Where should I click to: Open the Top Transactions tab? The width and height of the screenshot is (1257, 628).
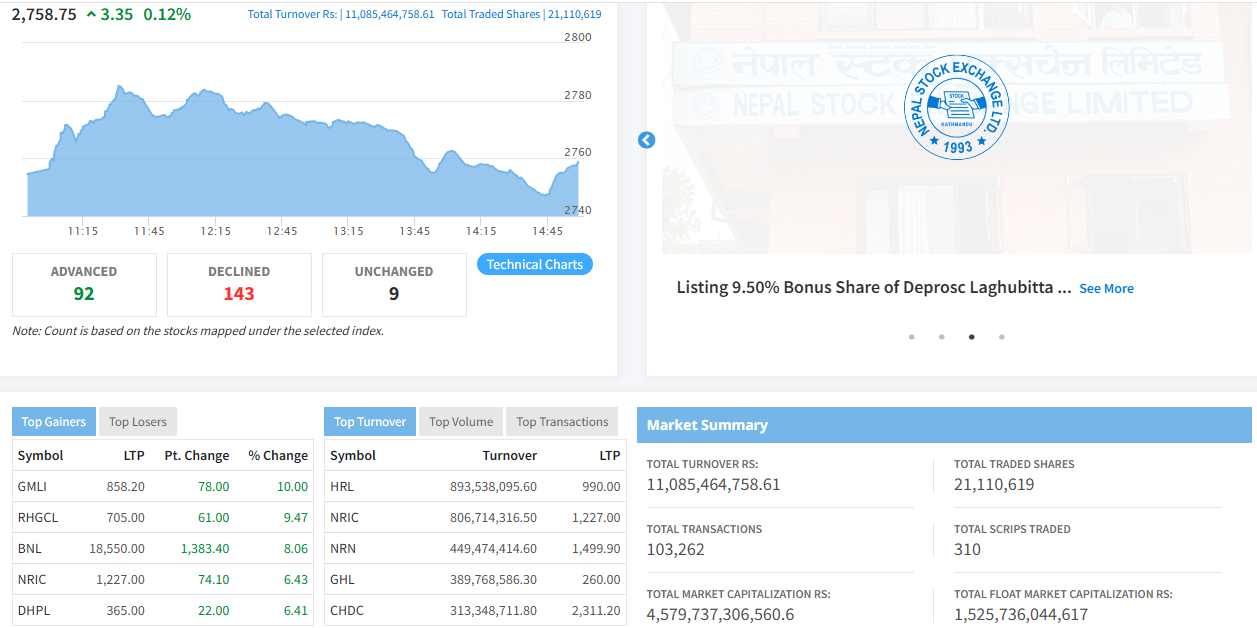[x=562, y=422]
